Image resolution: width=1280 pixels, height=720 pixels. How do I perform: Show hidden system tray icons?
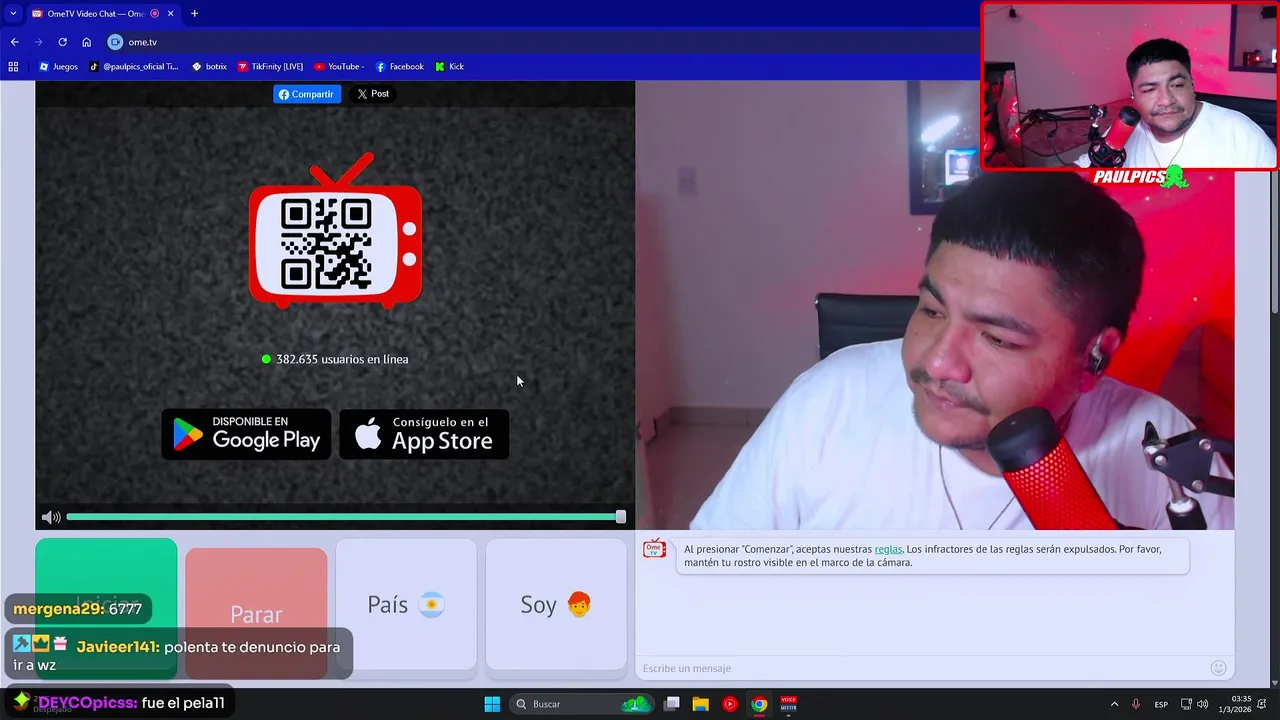pos(1114,704)
